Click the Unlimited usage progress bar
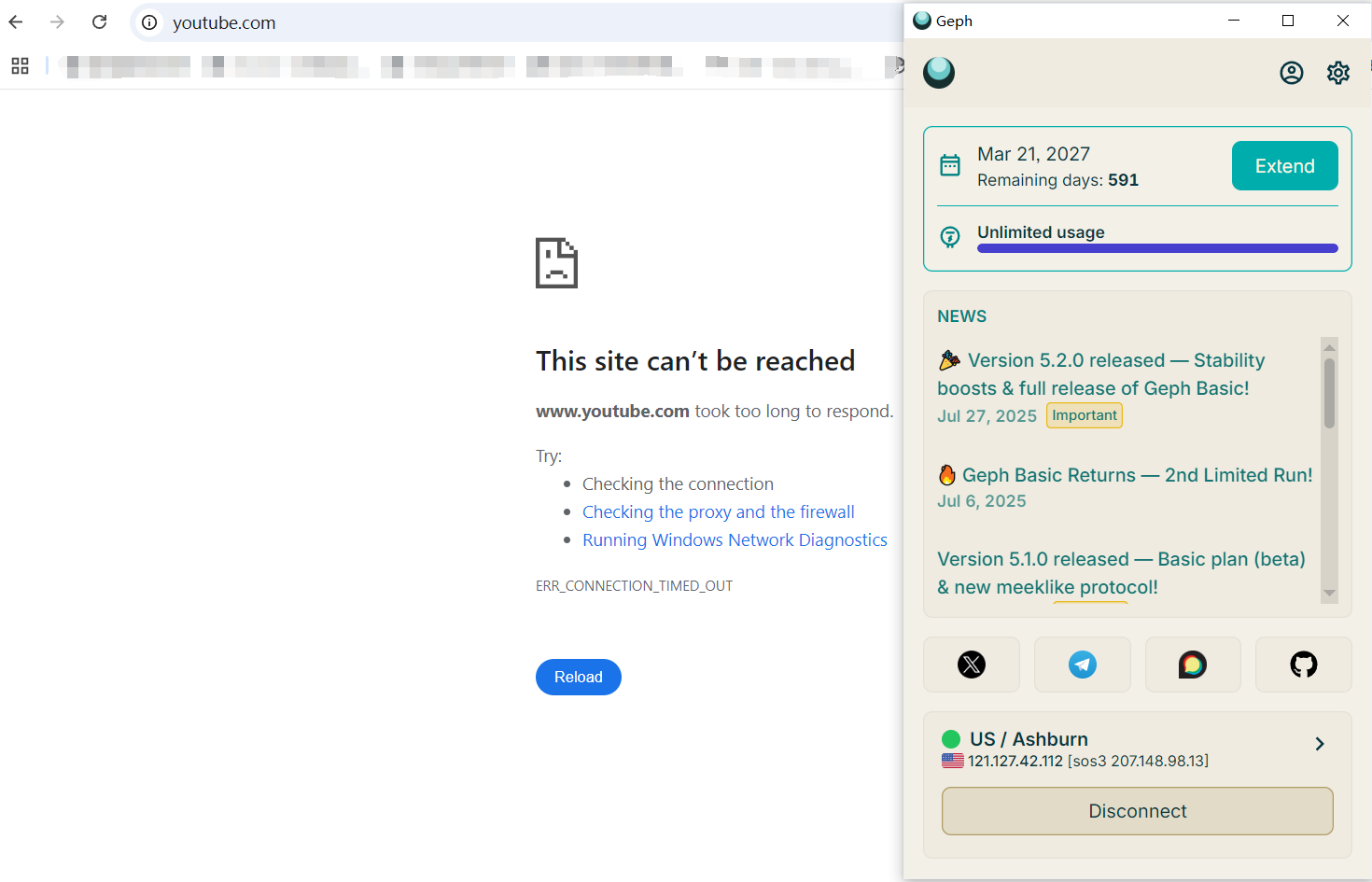 pos(1157,248)
